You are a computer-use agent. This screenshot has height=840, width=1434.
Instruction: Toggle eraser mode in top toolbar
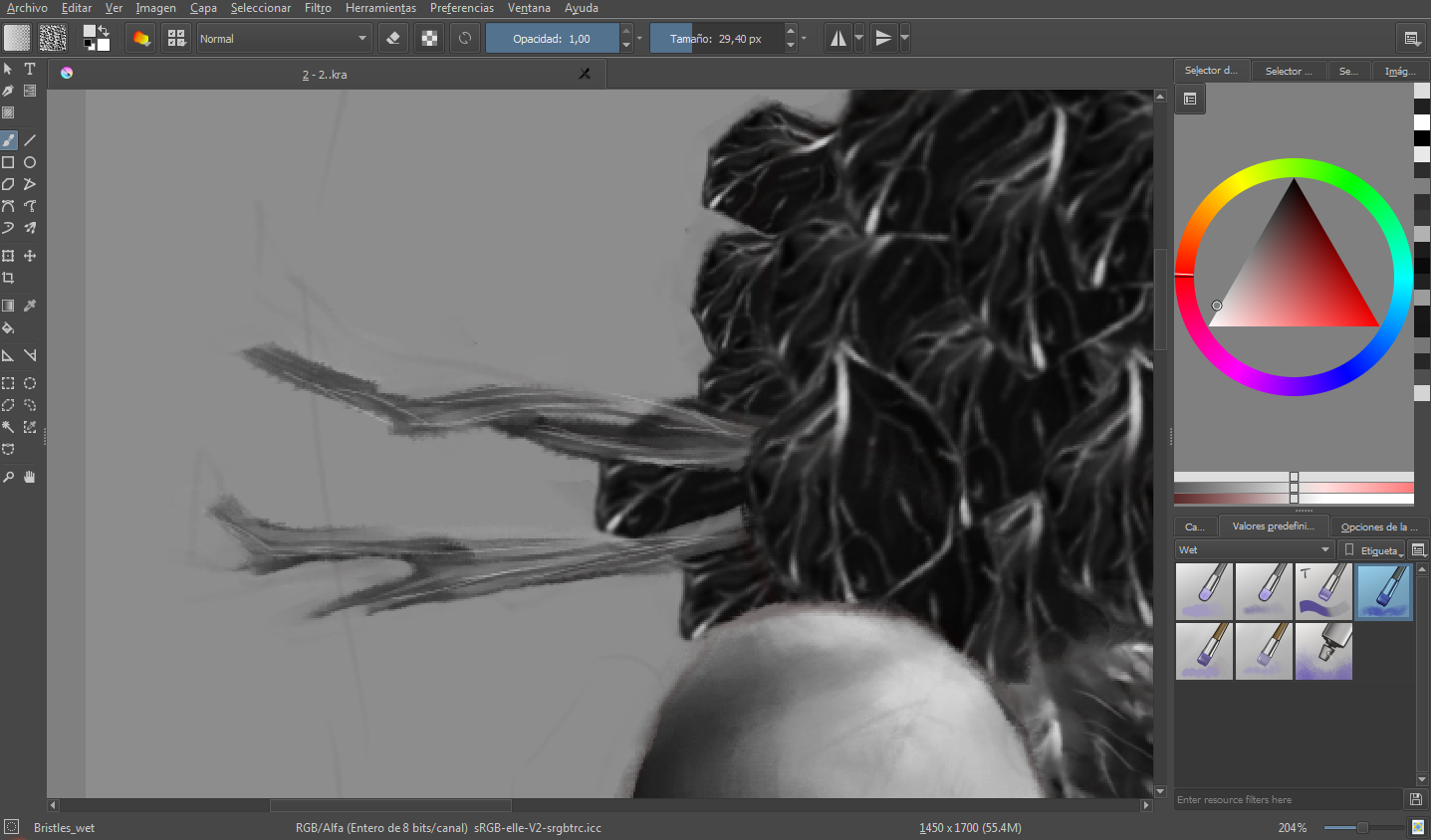[x=393, y=39]
